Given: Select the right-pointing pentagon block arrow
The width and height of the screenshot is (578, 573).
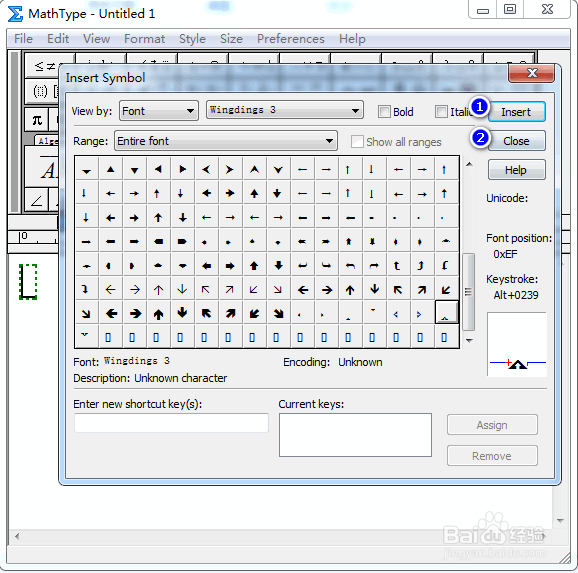Looking at the screenshot, I should coord(182,242).
